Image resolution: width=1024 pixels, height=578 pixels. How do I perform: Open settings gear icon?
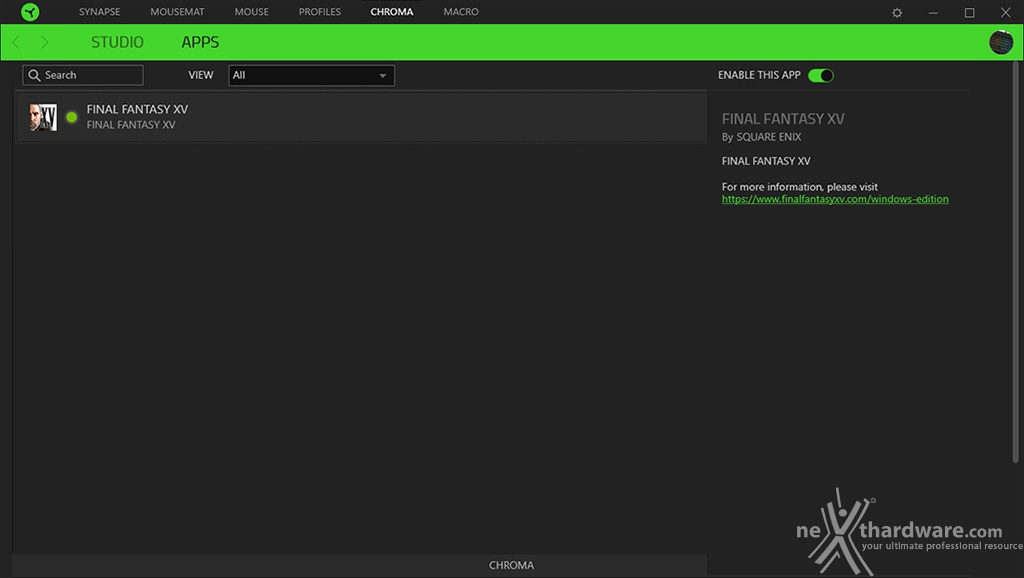click(x=897, y=12)
